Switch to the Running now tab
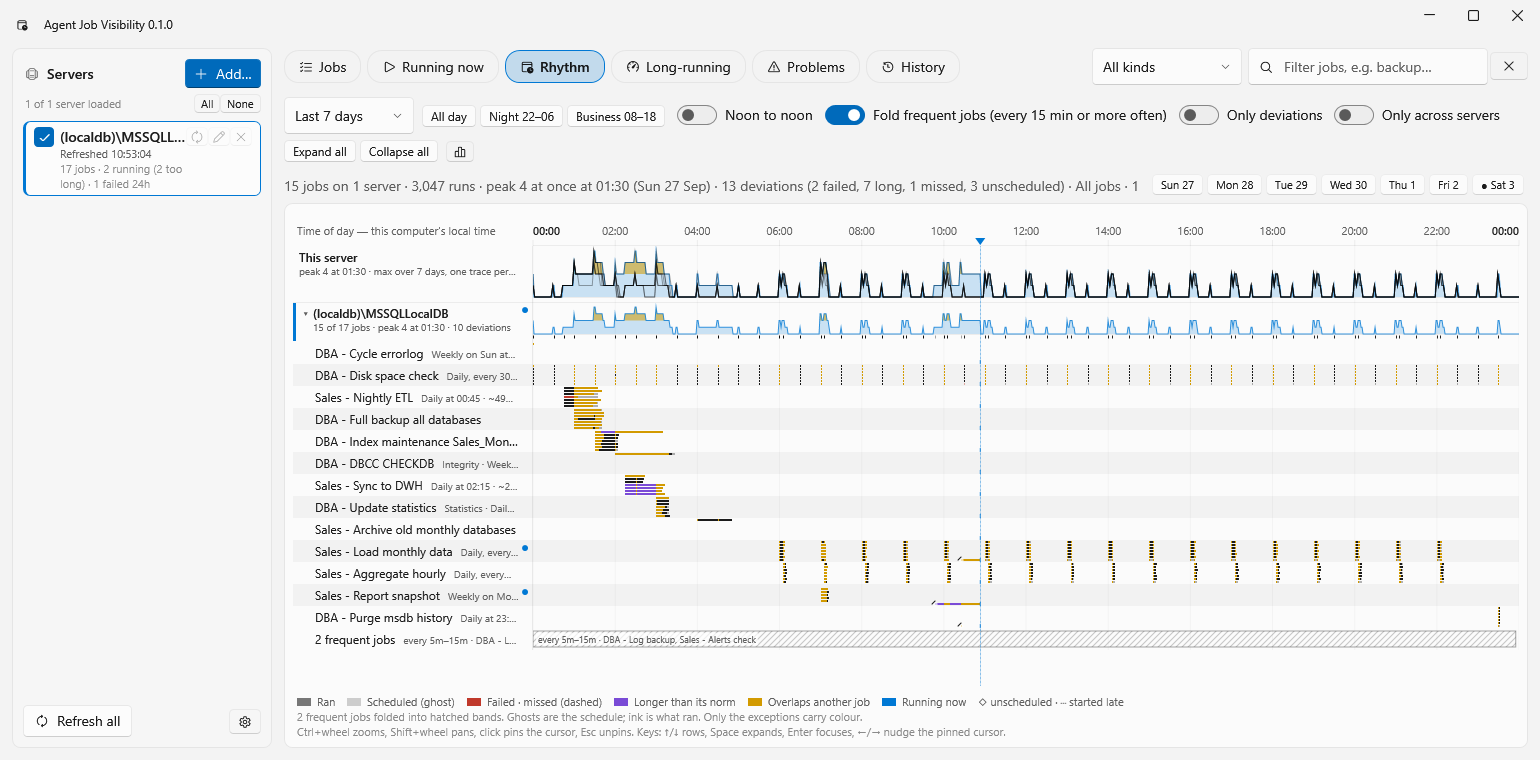The width and height of the screenshot is (1540, 760). coord(433,67)
